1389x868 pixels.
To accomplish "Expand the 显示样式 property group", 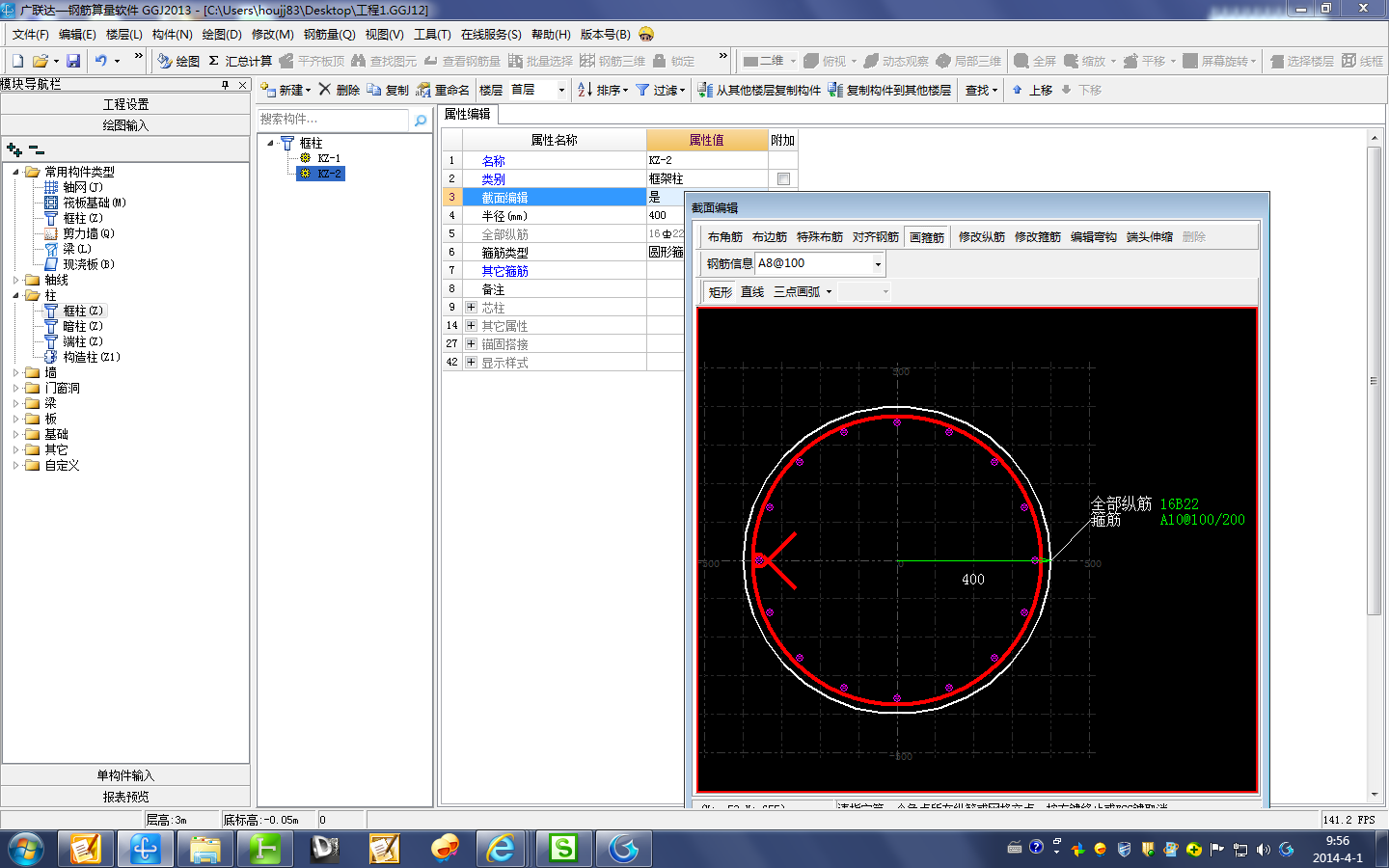I will [471, 363].
